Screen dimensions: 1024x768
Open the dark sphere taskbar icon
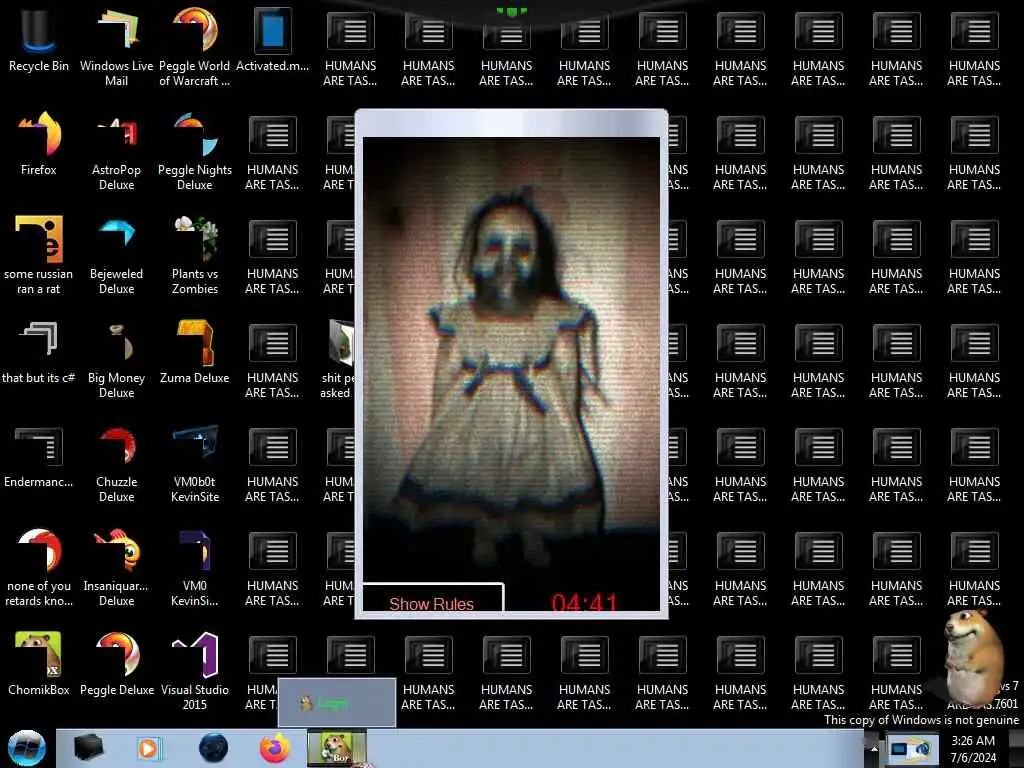[214, 748]
